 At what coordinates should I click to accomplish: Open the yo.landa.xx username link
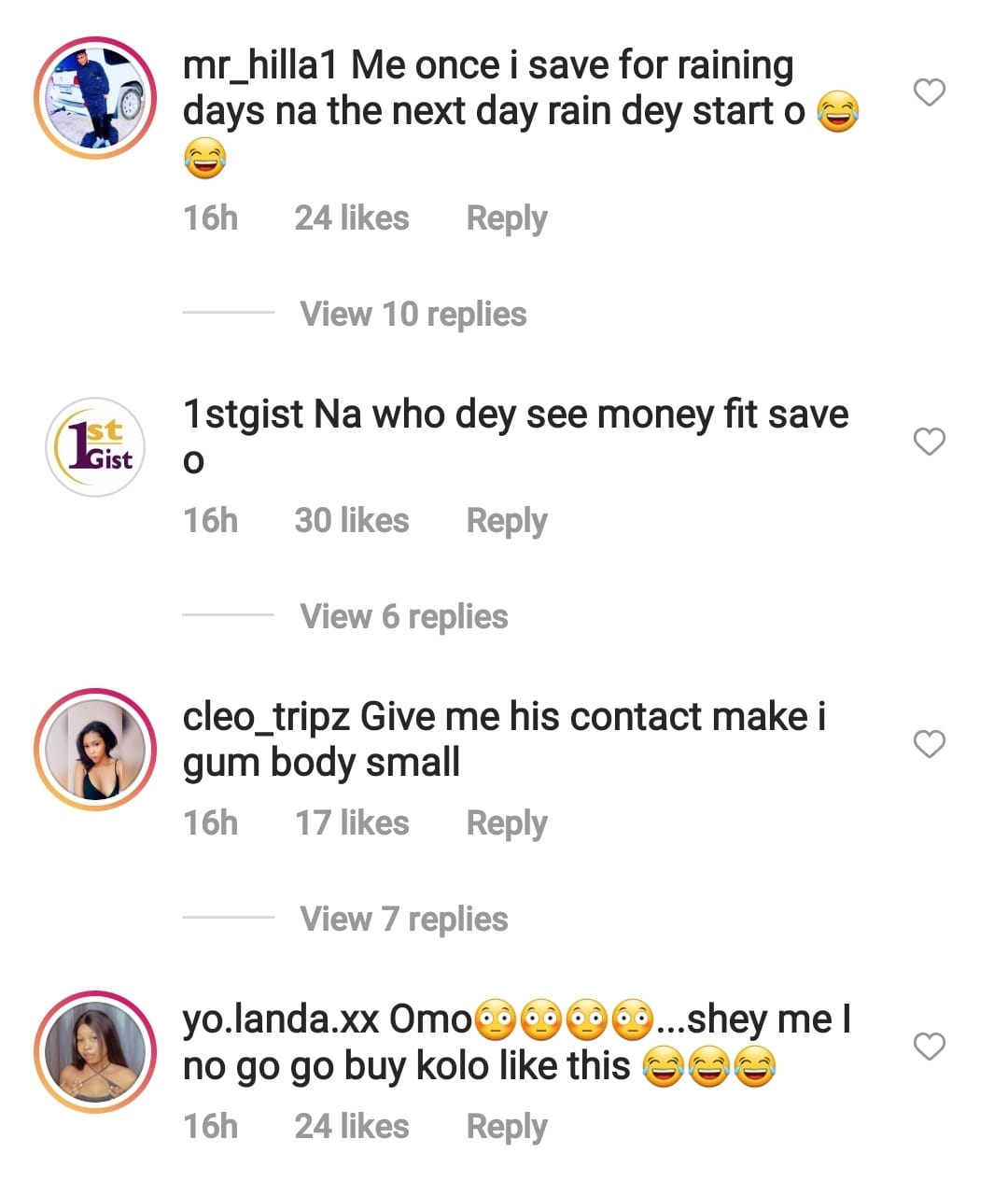[x=280, y=1019]
